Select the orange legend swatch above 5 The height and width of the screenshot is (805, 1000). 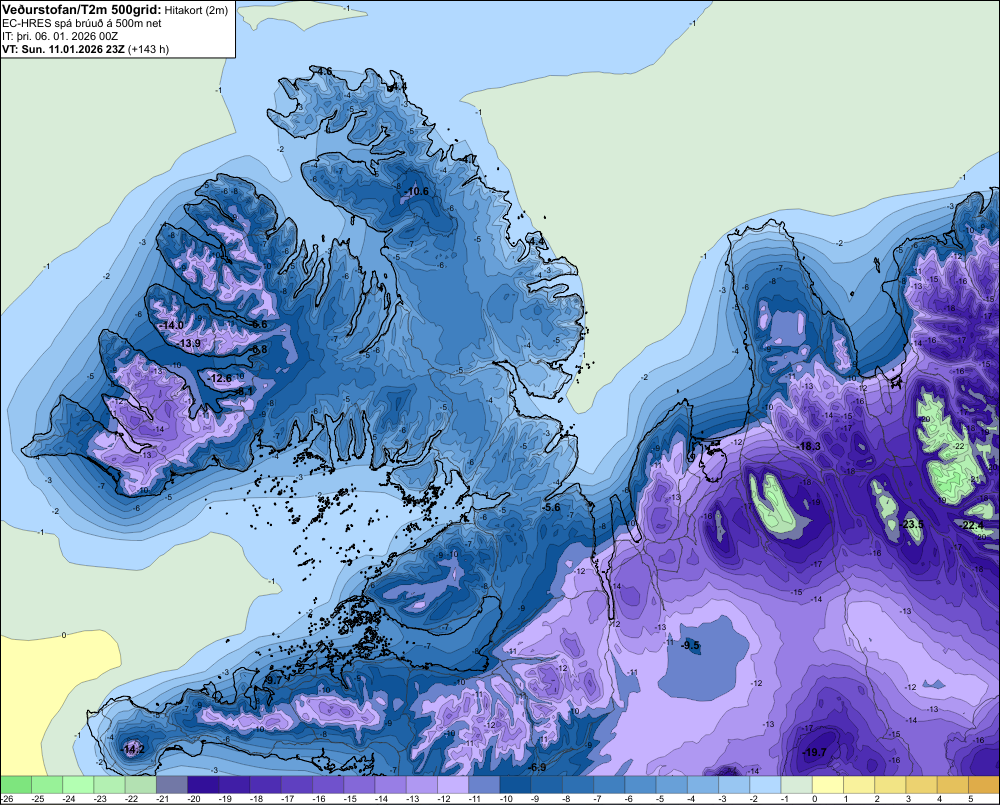(984, 784)
